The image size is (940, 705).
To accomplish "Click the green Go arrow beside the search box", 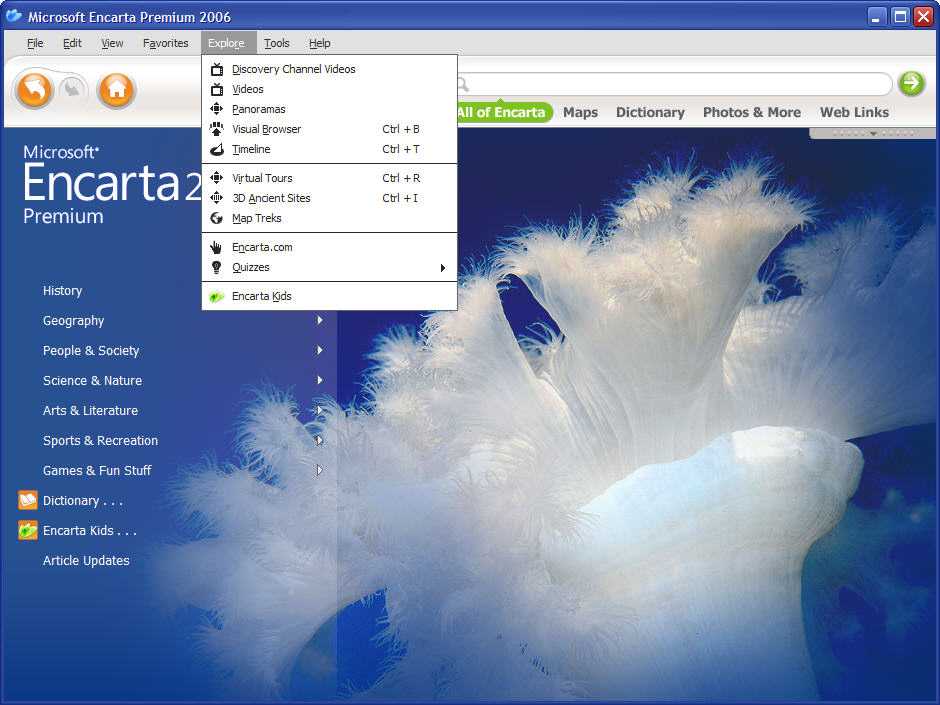I will pos(912,83).
